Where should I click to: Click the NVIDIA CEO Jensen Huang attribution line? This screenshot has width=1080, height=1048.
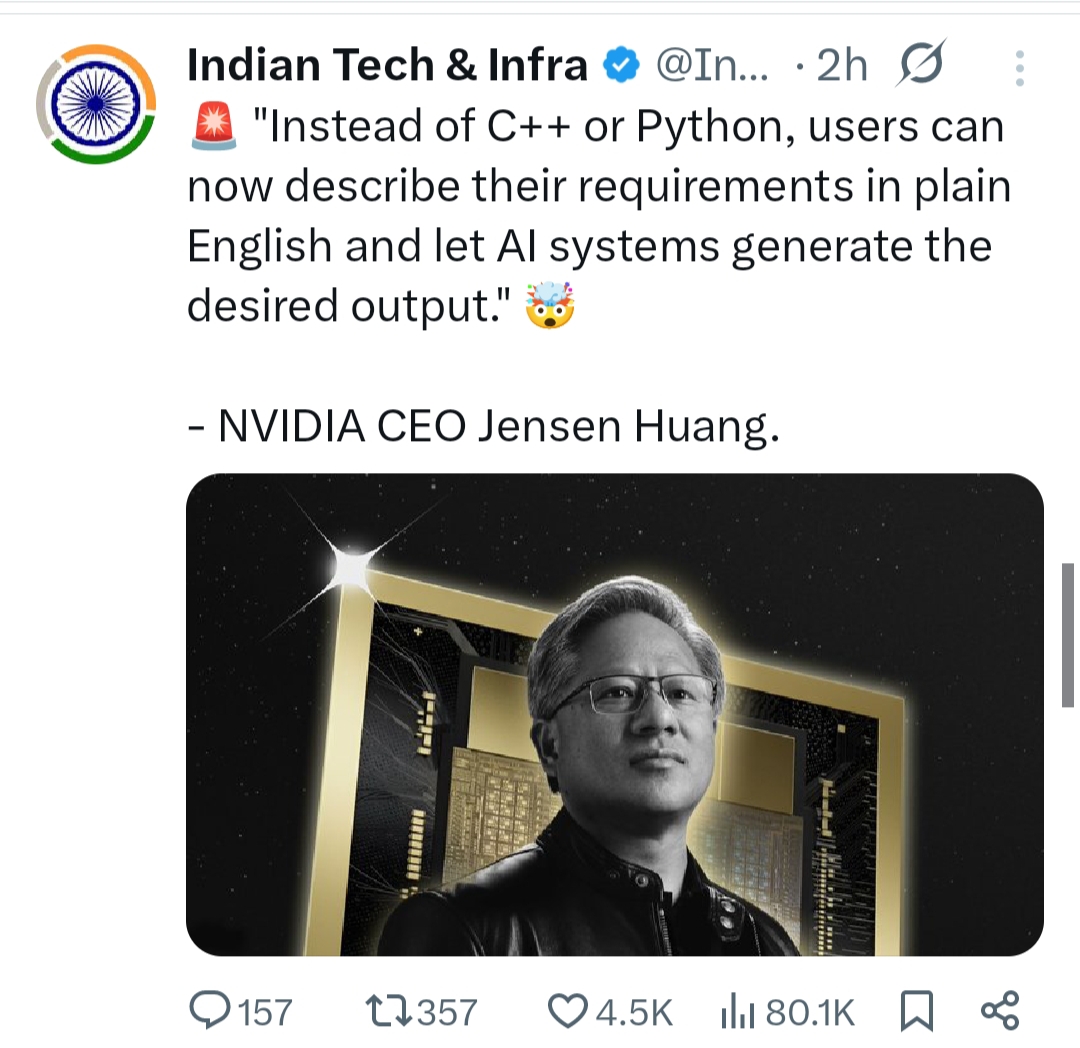pyautogui.click(x=483, y=427)
